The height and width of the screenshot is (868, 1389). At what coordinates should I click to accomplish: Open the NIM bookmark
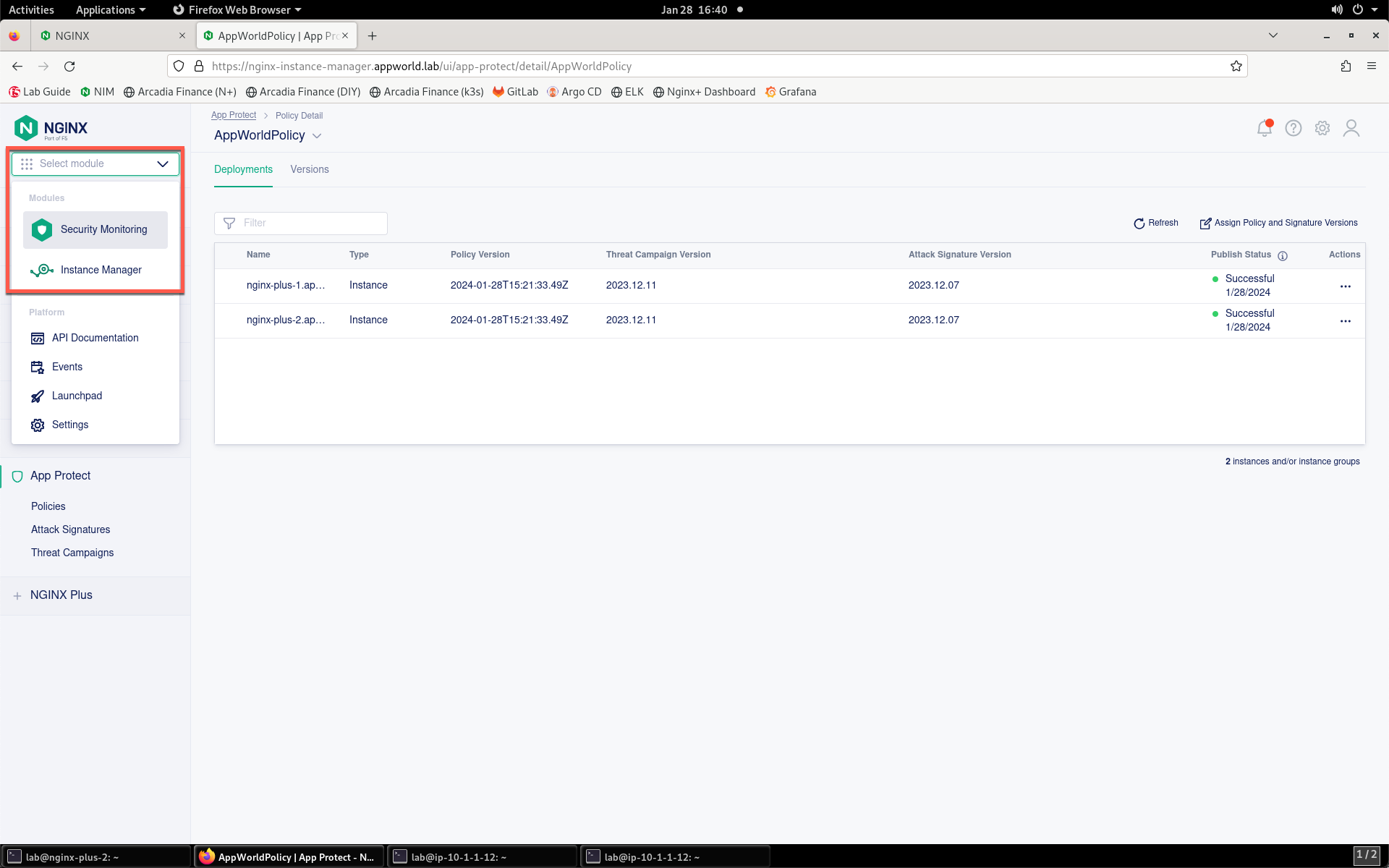(98, 92)
